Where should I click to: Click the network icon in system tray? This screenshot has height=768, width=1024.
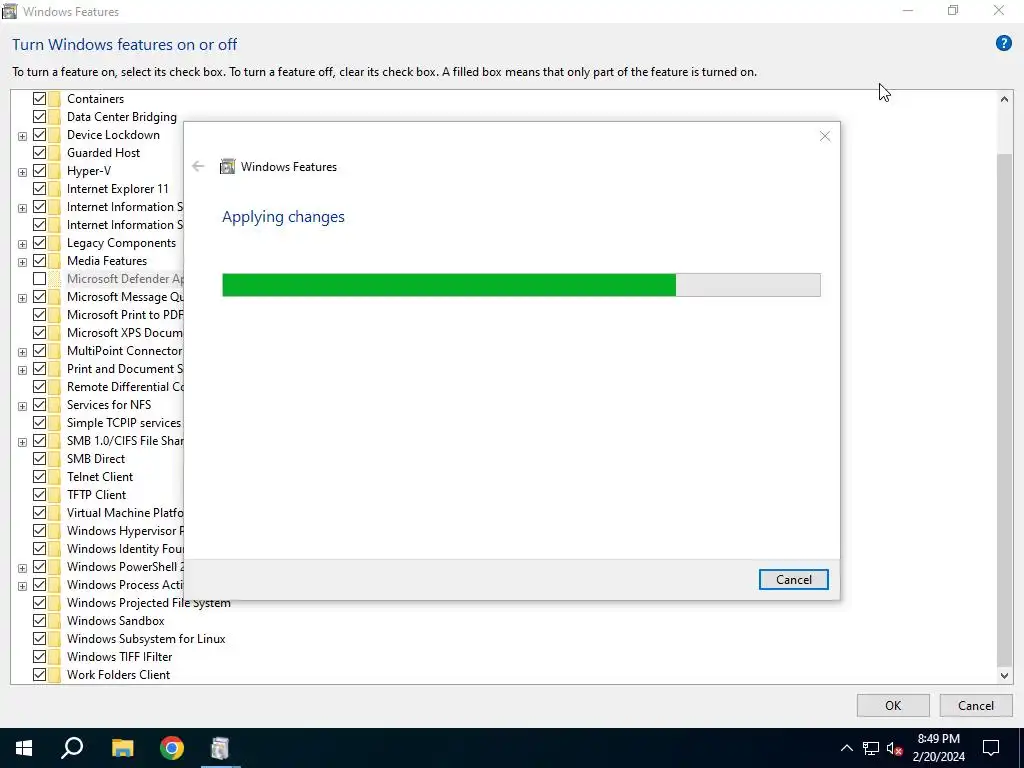pos(871,748)
